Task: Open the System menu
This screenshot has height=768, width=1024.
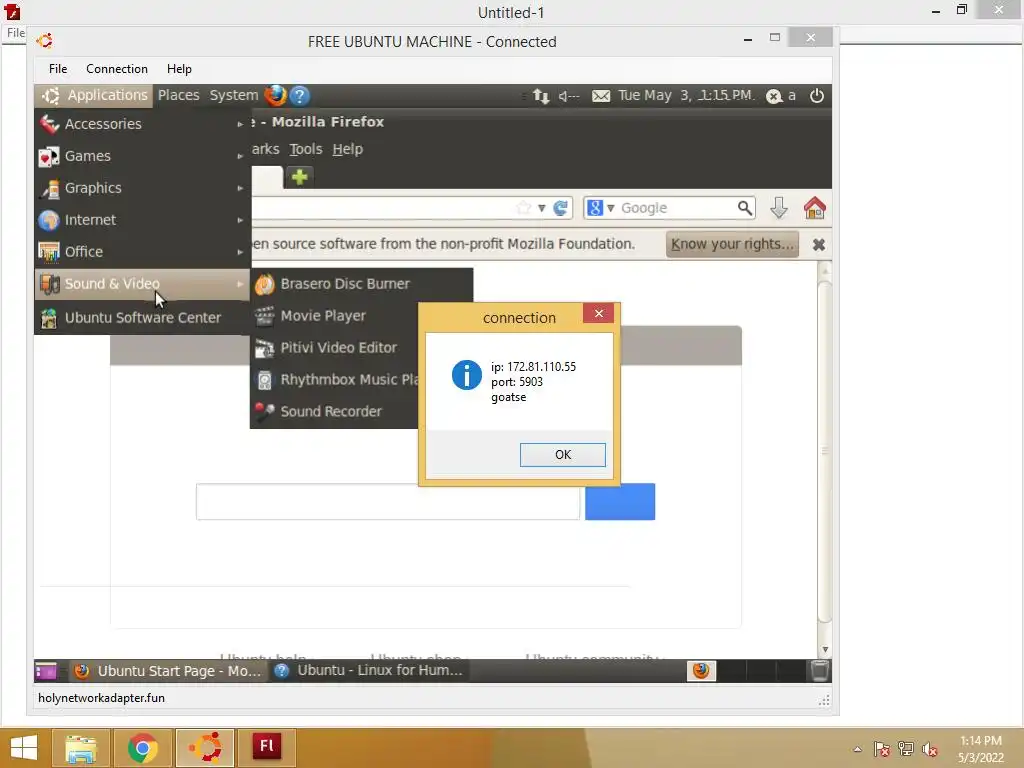Action: tap(234, 95)
